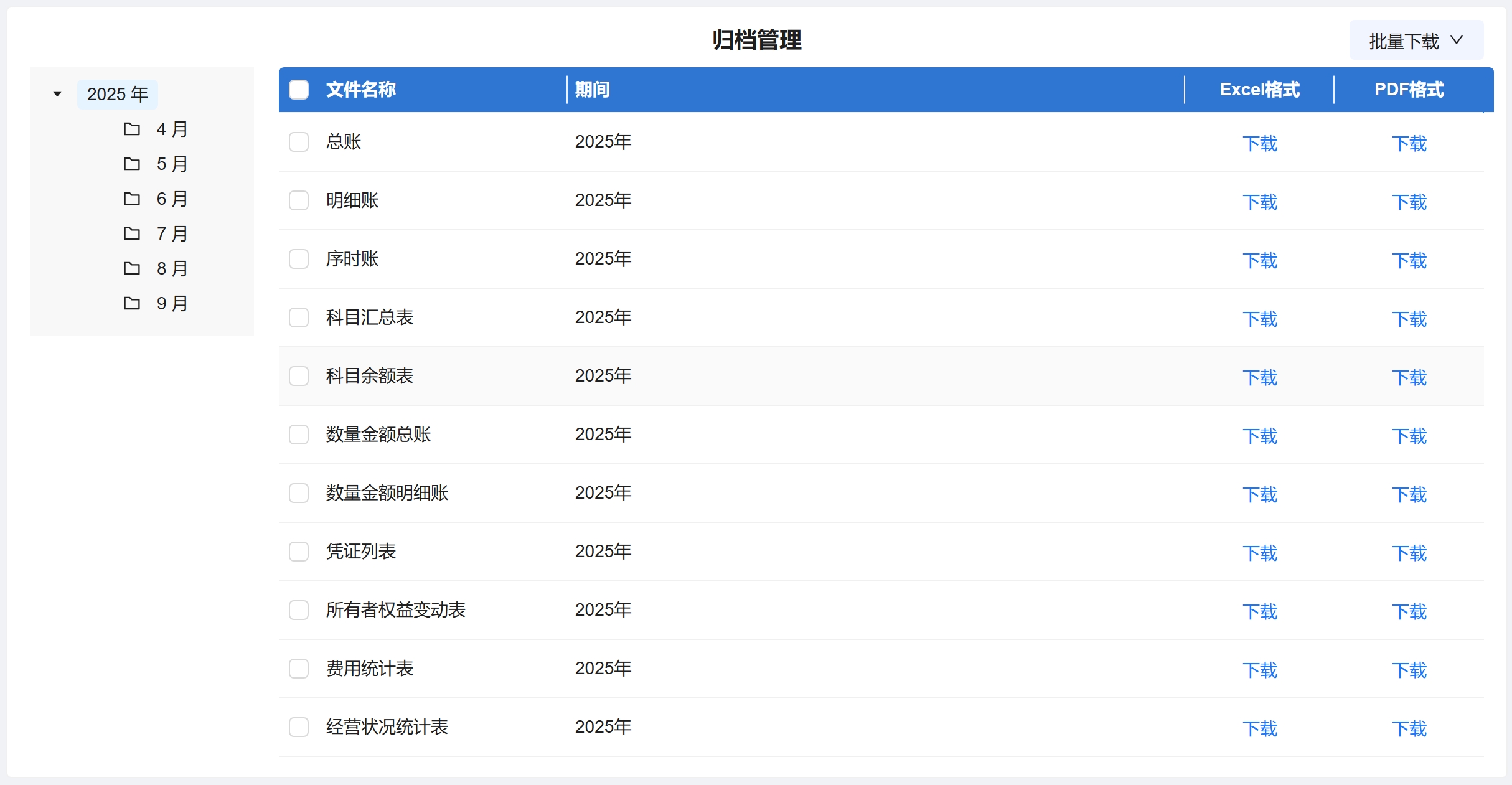
Task: Download 序时账 in PDF format
Action: tap(1409, 260)
